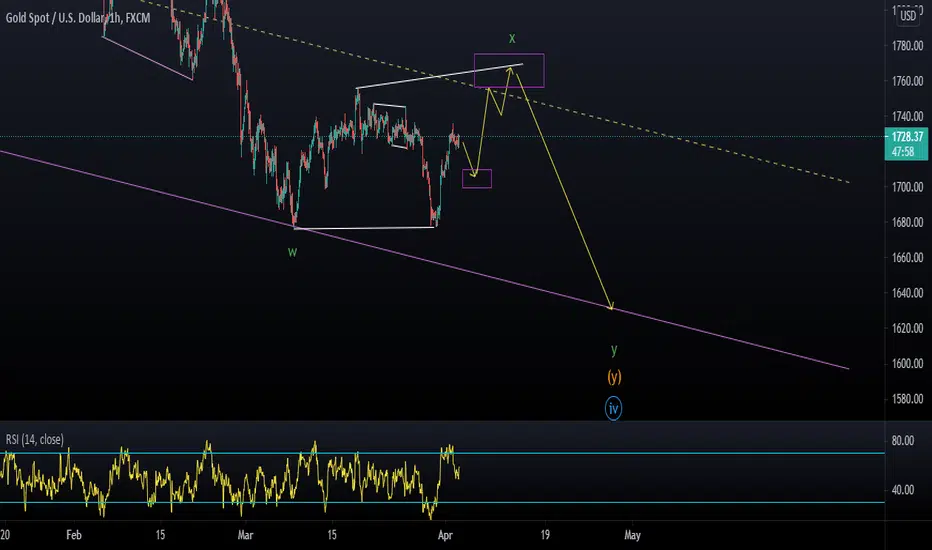Viewport: 932px width, 550px height.
Task: Click the Apr date on time axis
Action: point(445,535)
